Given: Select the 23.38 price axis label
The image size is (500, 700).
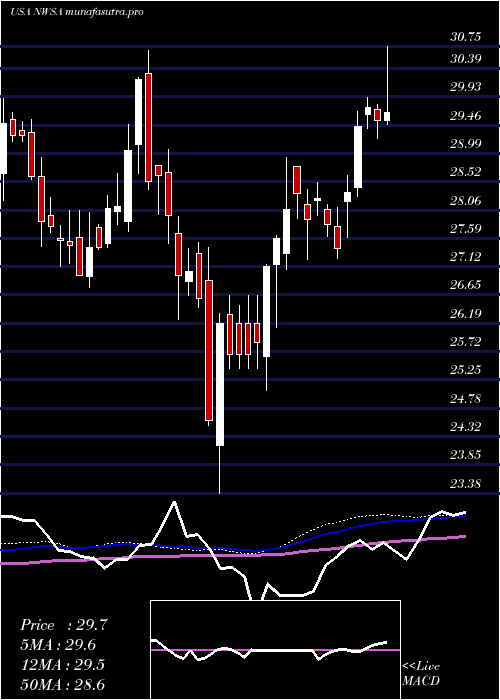Looking at the screenshot, I should [x=466, y=484].
